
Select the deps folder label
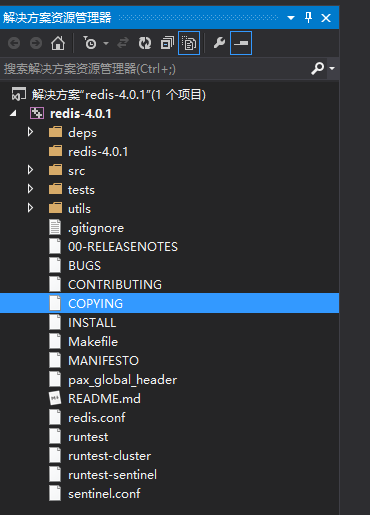tap(82, 133)
